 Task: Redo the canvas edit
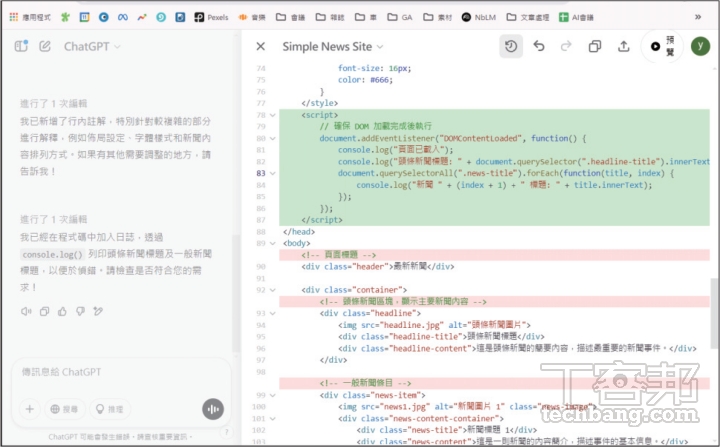tap(566, 46)
